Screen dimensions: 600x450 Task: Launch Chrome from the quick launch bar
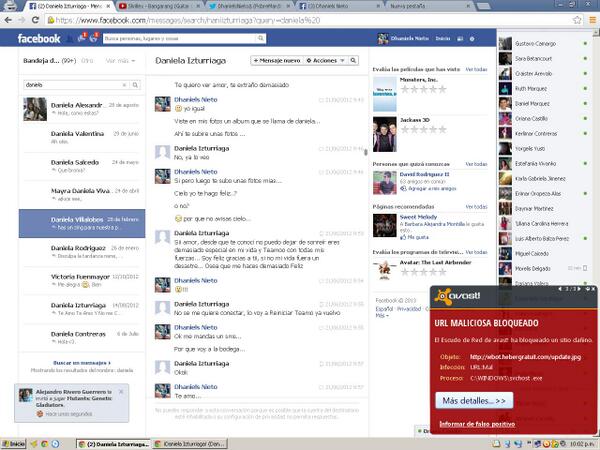44,444
